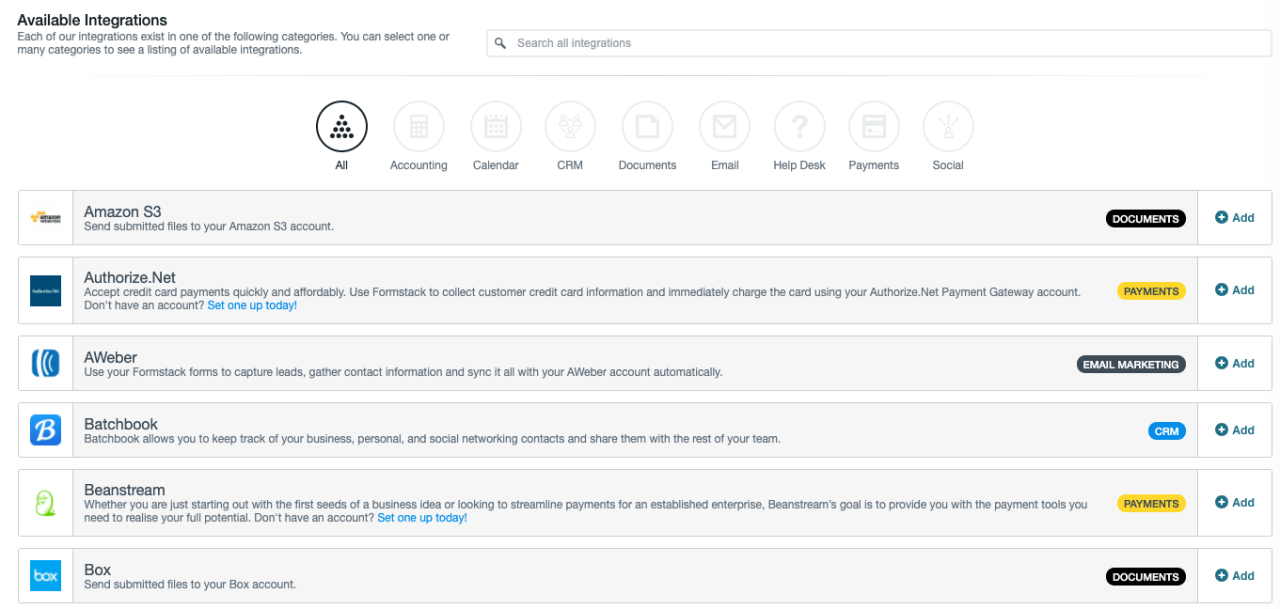Add the AWeber integration

(1235, 364)
